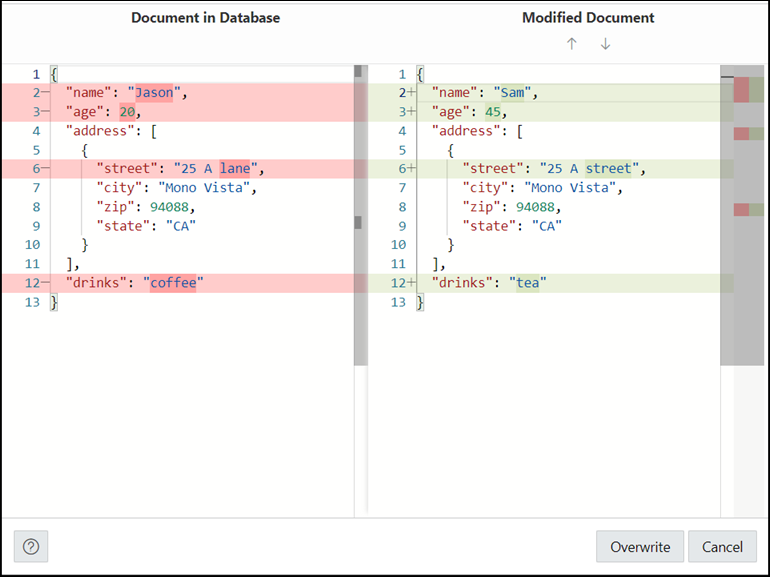Open help with the question mark icon
770x577 pixels.
coord(31,546)
